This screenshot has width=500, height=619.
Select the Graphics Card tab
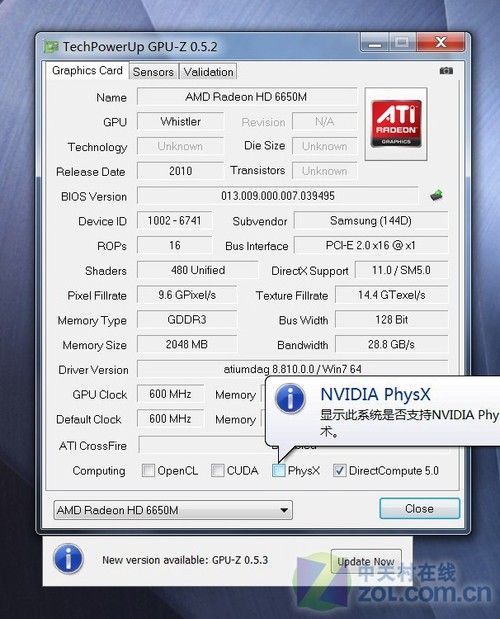(87, 71)
